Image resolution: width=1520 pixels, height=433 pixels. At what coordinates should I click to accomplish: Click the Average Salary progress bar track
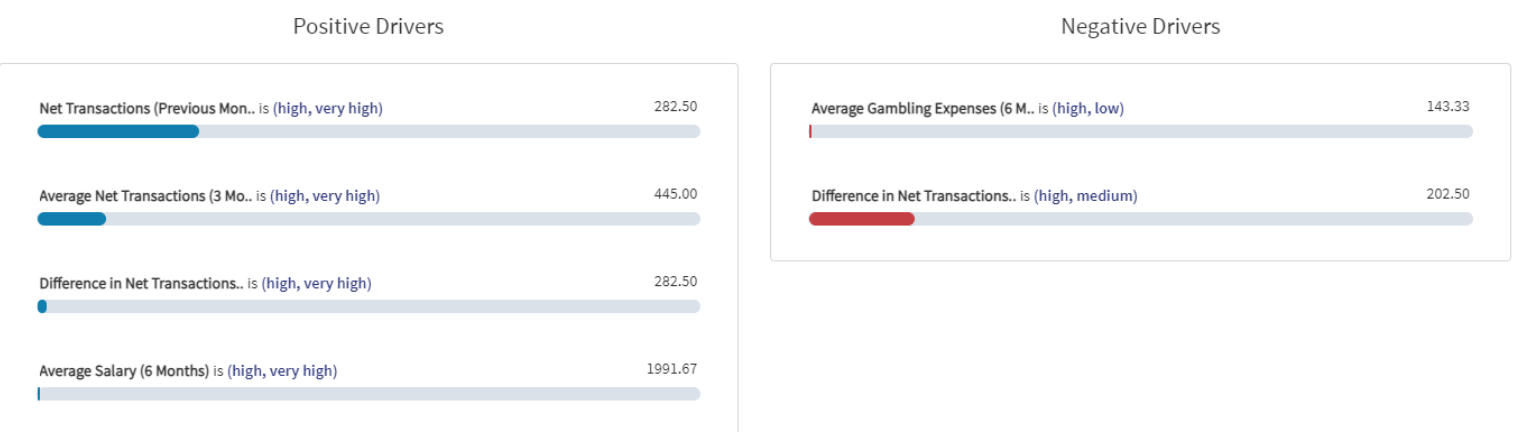point(369,394)
